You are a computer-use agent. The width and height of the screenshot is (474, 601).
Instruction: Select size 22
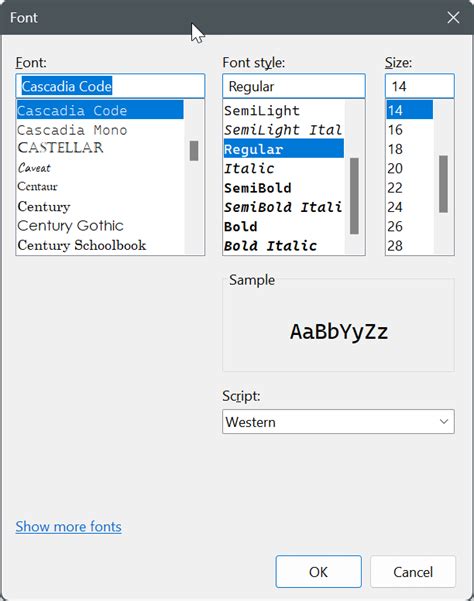(x=409, y=188)
